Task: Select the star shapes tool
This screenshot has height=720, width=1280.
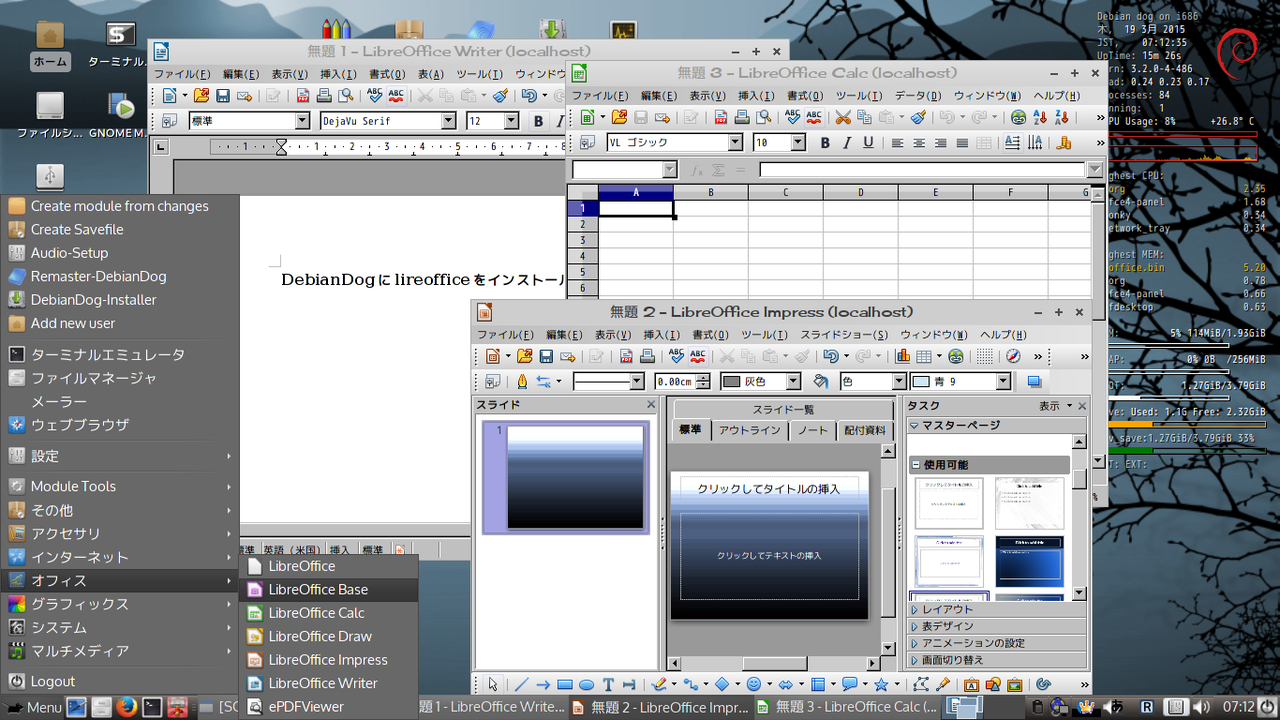Action: click(x=881, y=685)
